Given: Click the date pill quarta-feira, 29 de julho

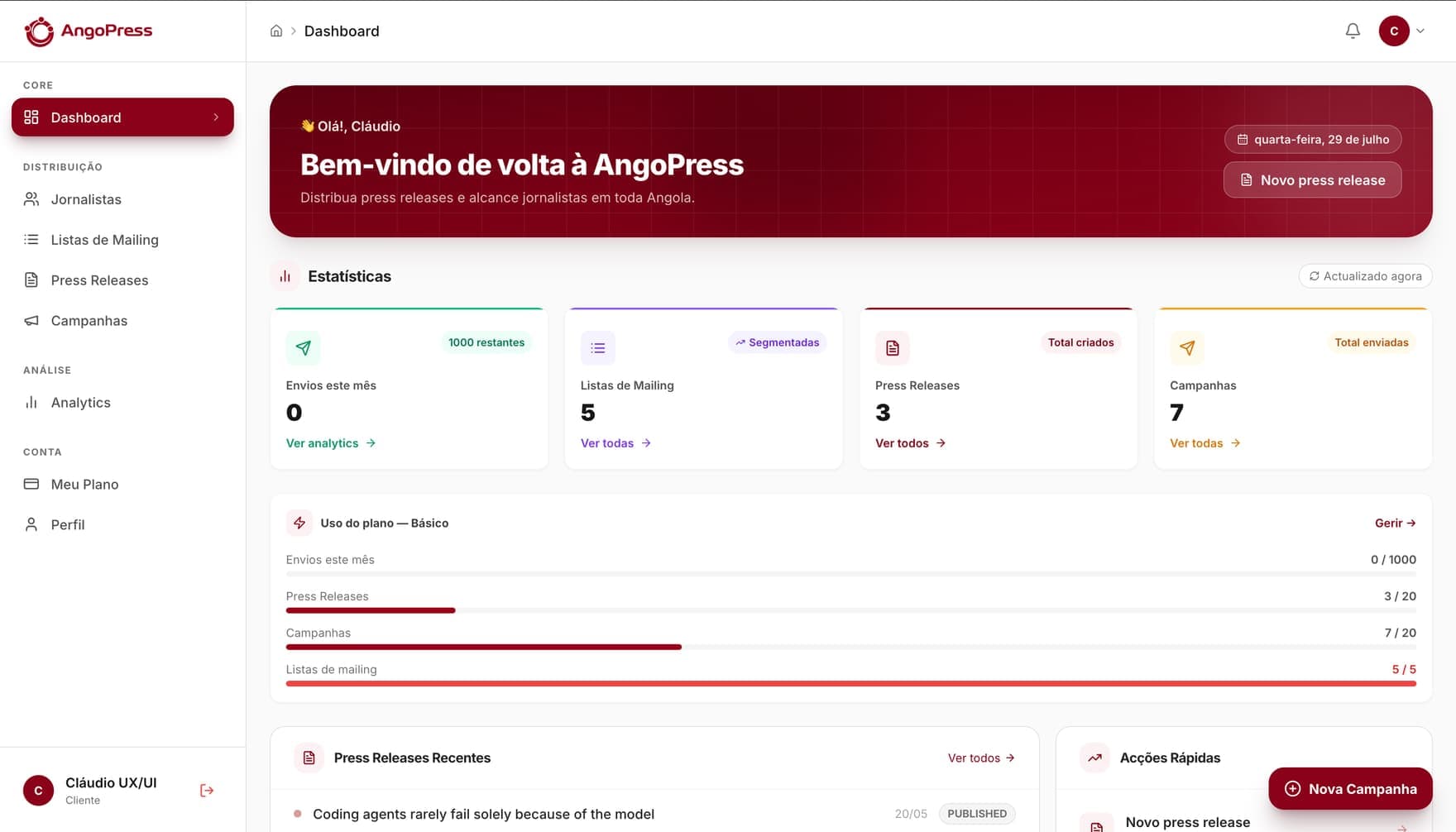Looking at the screenshot, I should (x=1313, y=139).
